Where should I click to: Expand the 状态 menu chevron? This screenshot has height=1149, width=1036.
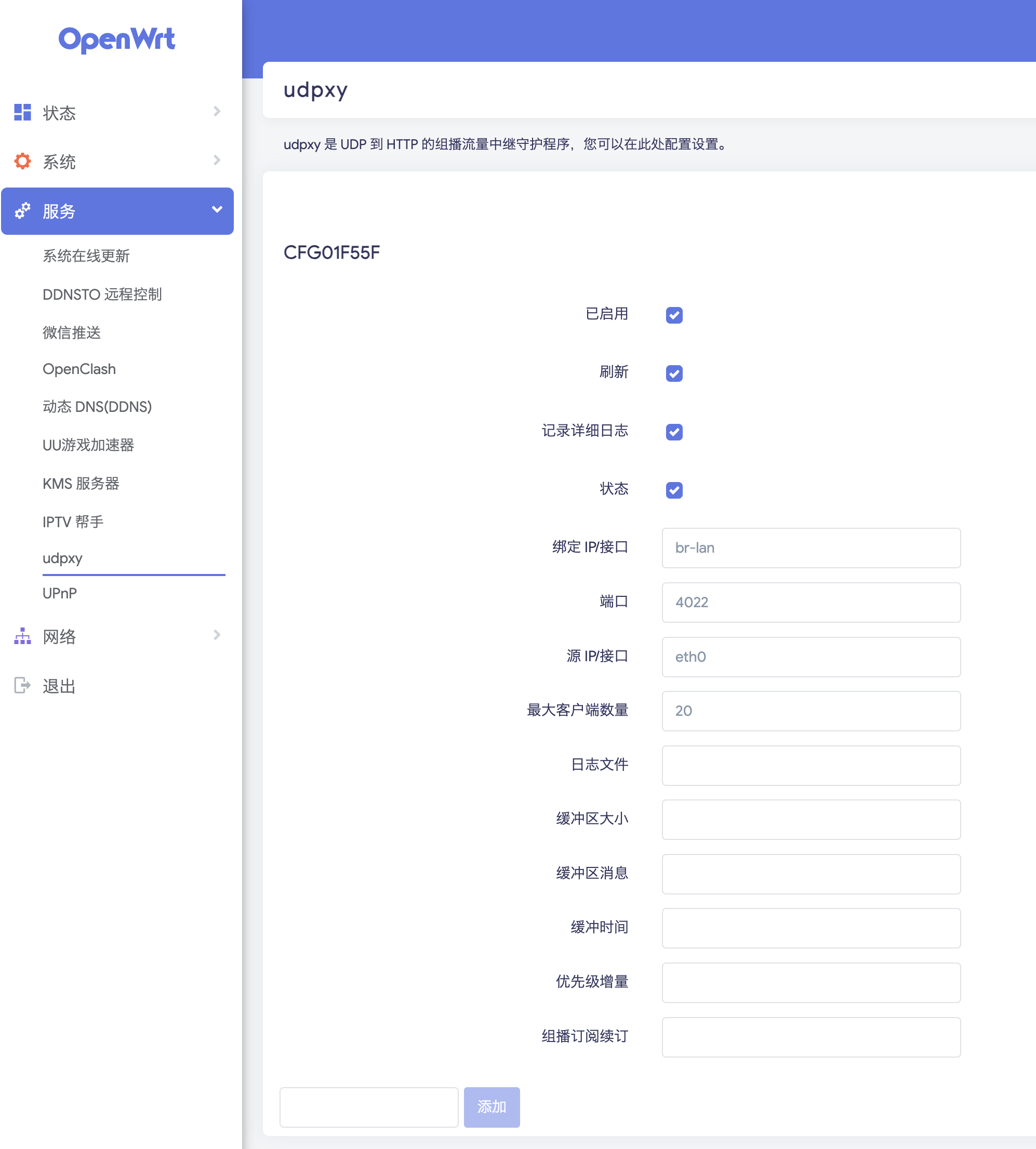[217, 112]
